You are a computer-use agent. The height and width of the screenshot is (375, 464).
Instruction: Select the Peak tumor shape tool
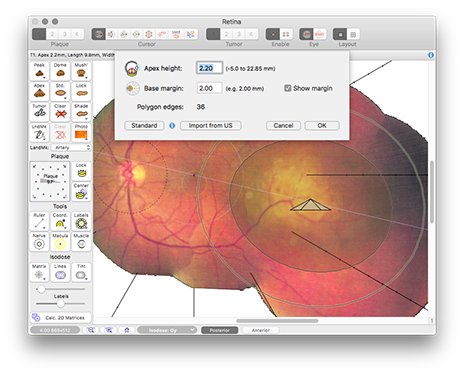tap(39, 71)
